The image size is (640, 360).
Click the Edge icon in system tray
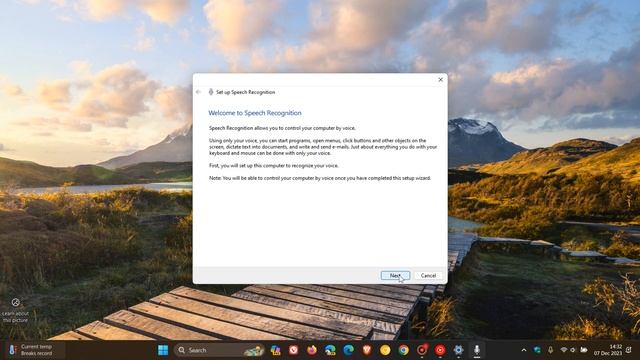(537, 350)
